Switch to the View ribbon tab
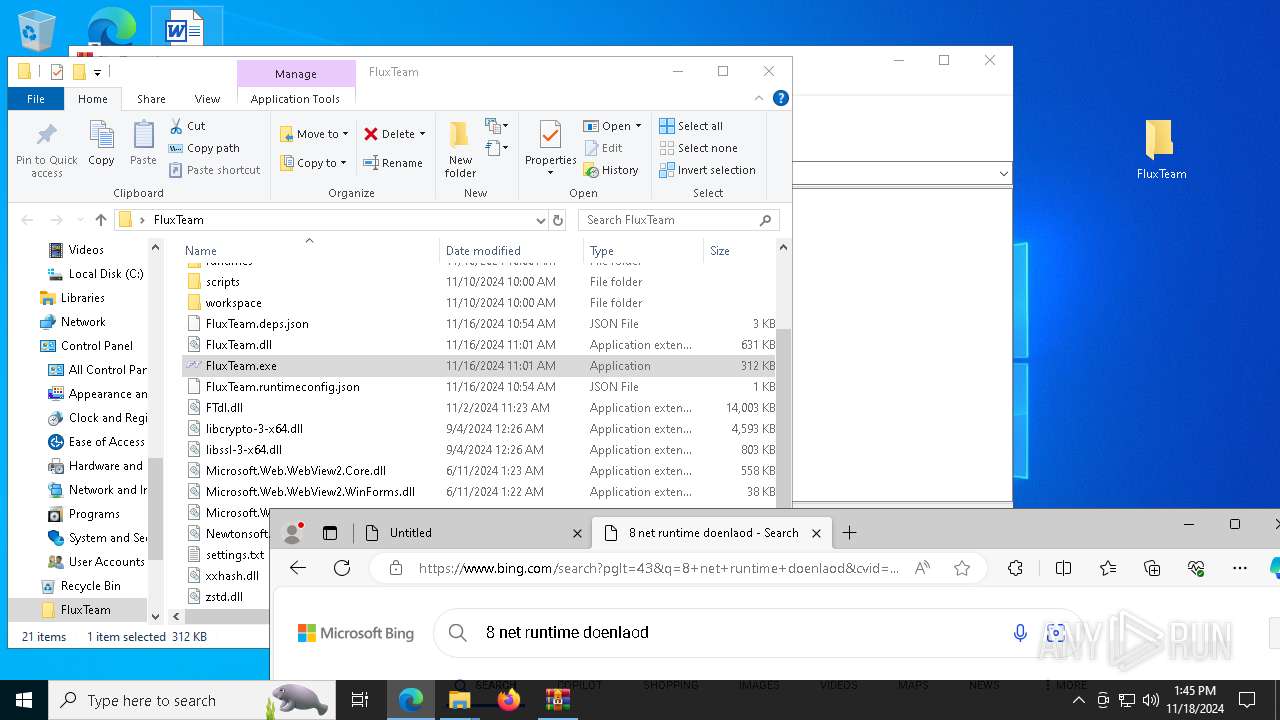The width and height of the screenshot is (1280, 720). point(207,99)
